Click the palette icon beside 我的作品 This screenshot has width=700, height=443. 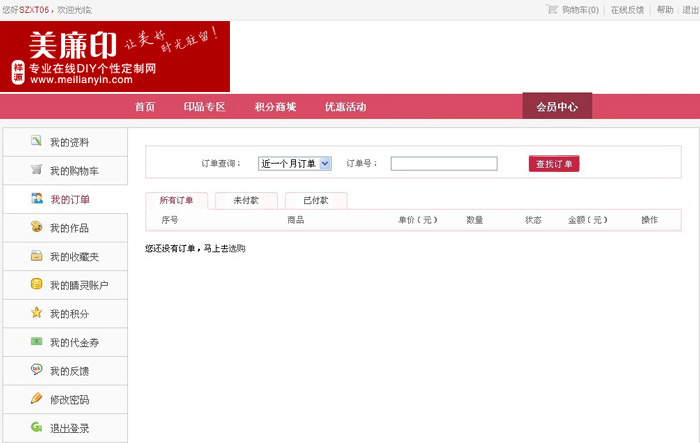(x=36, y=227)
